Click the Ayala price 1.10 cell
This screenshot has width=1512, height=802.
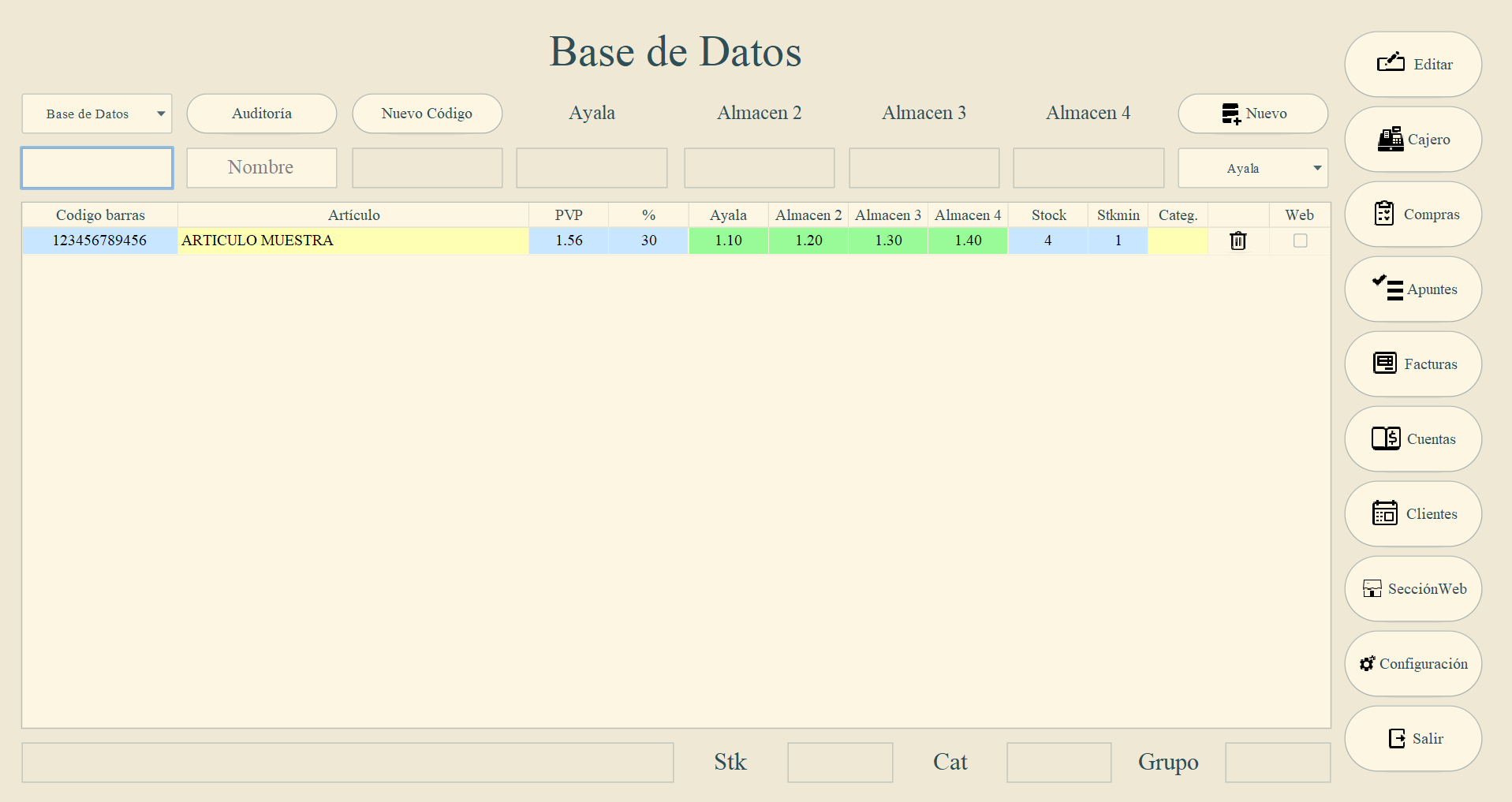(729, 241)
